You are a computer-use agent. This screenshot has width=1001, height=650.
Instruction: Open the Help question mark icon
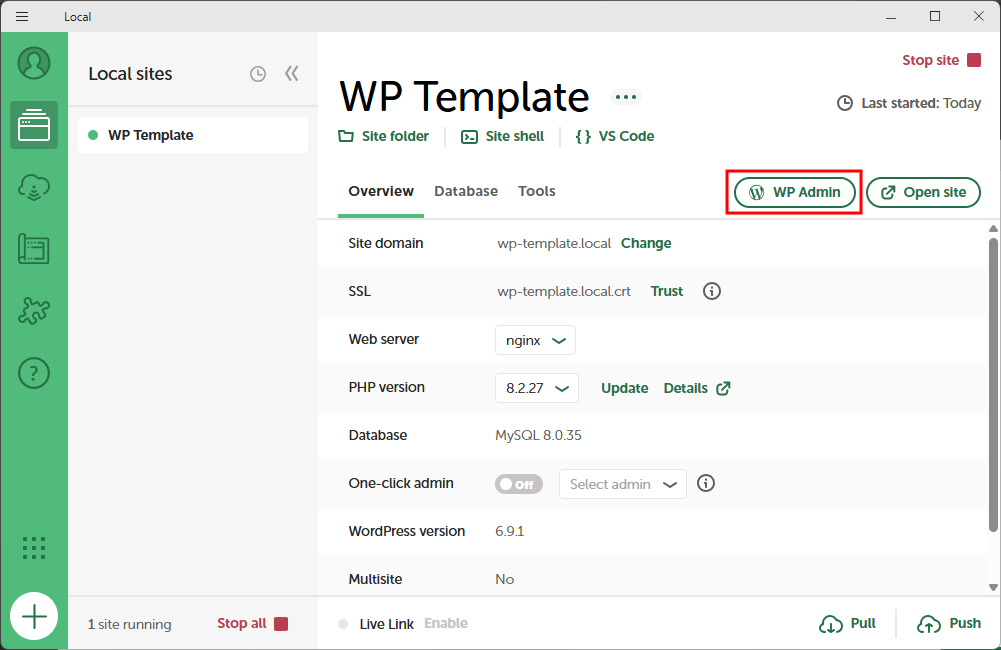34,373
